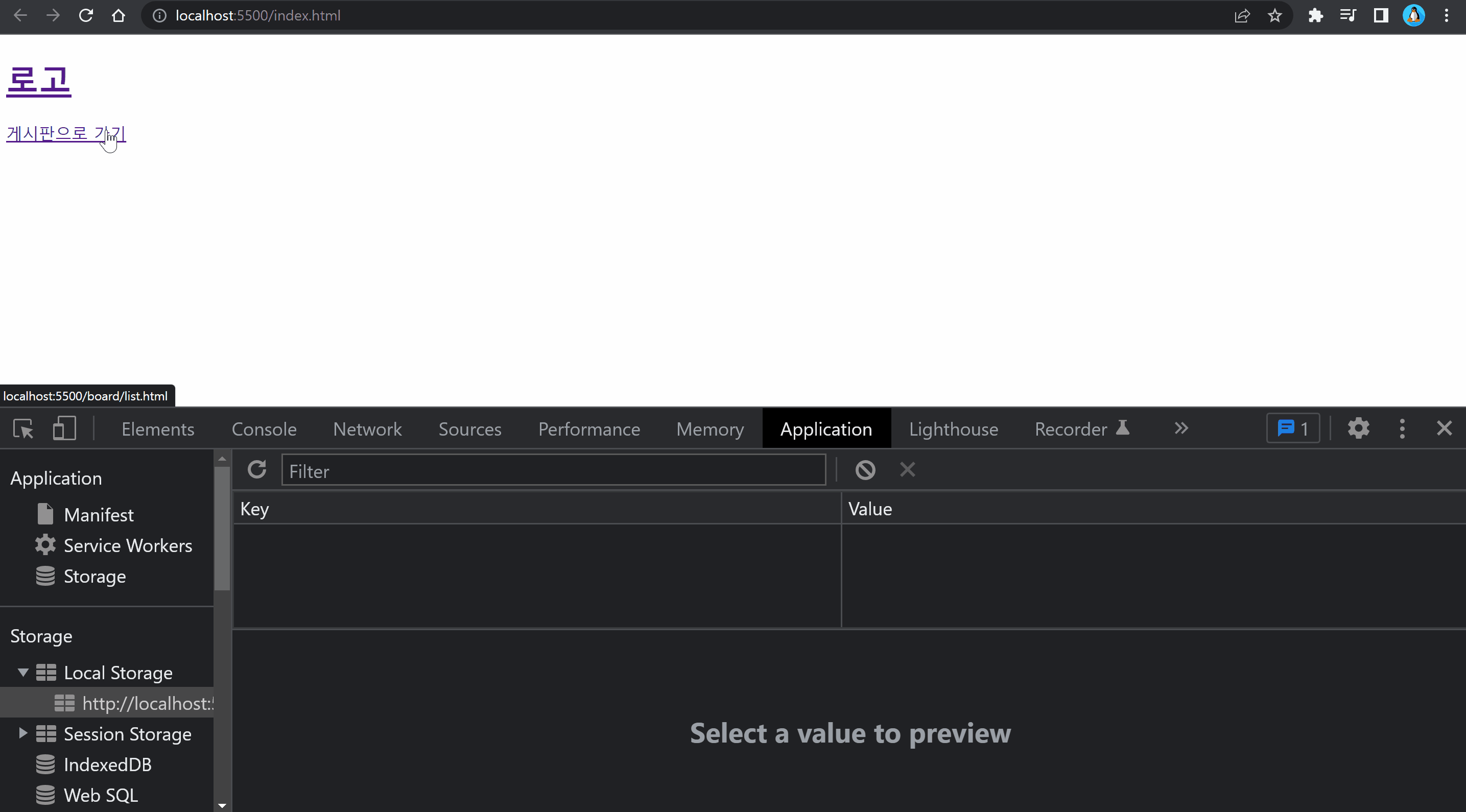
Task: Click the storage Filter input field
Action: [x=553, y=470]
